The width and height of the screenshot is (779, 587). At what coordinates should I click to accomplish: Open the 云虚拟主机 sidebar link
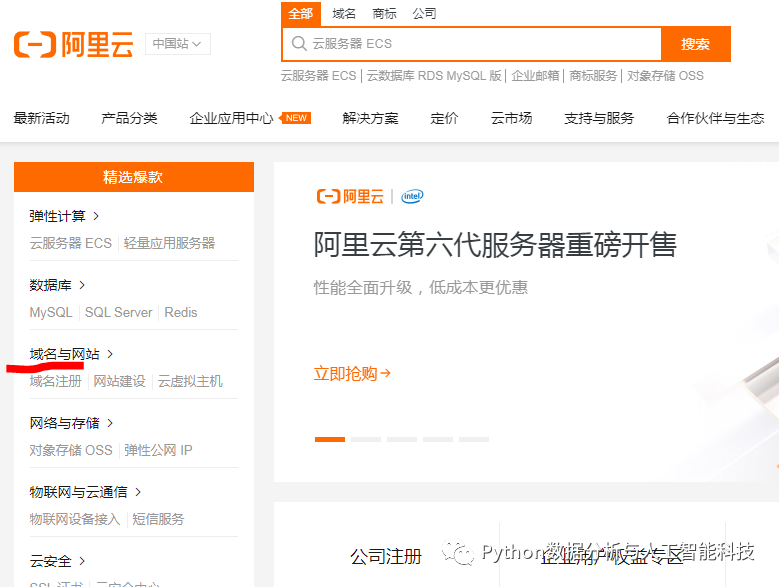[x=190, y=381]
